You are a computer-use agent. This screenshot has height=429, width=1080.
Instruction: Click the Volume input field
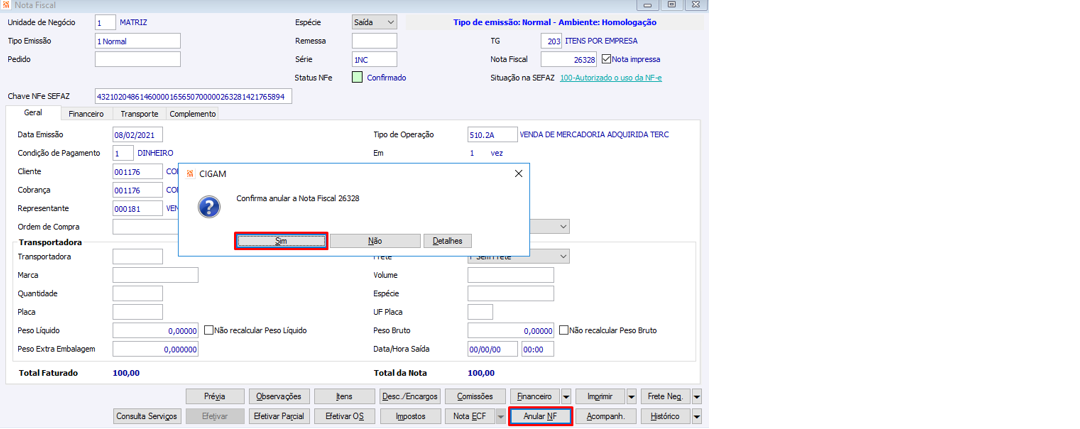(x=510, y=275)
